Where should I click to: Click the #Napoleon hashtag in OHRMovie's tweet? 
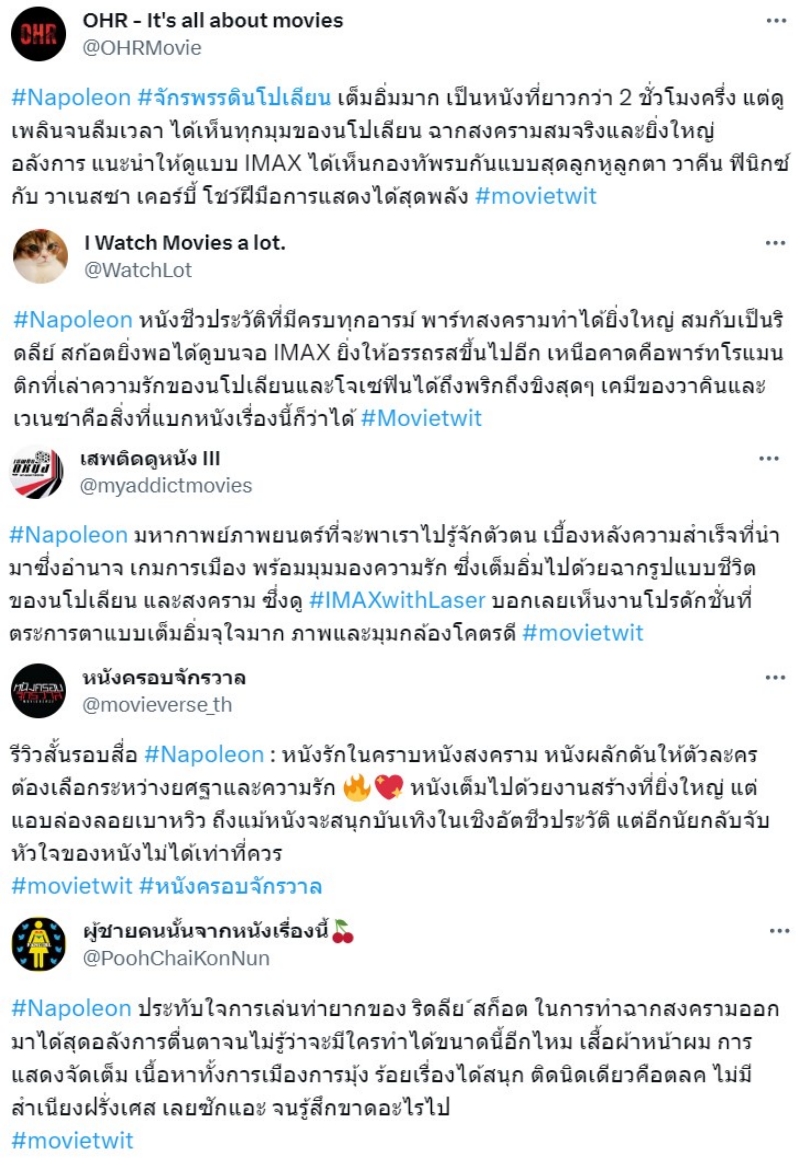click(x=71, y=97)
